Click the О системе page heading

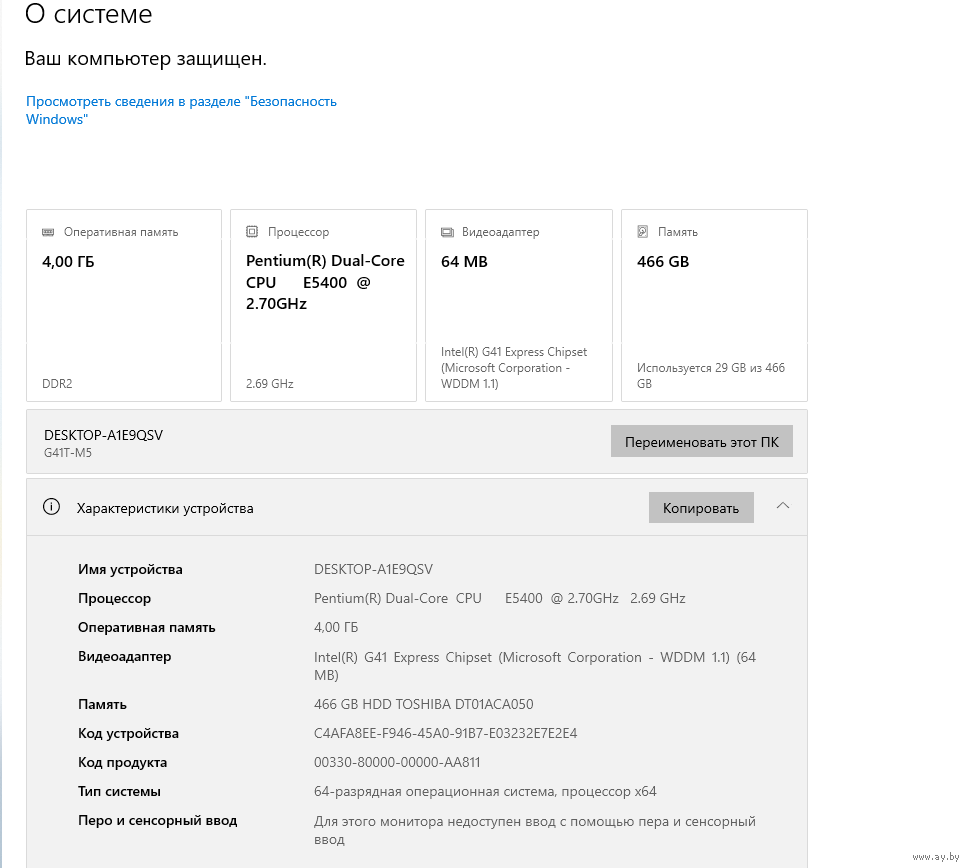(88, 15)
